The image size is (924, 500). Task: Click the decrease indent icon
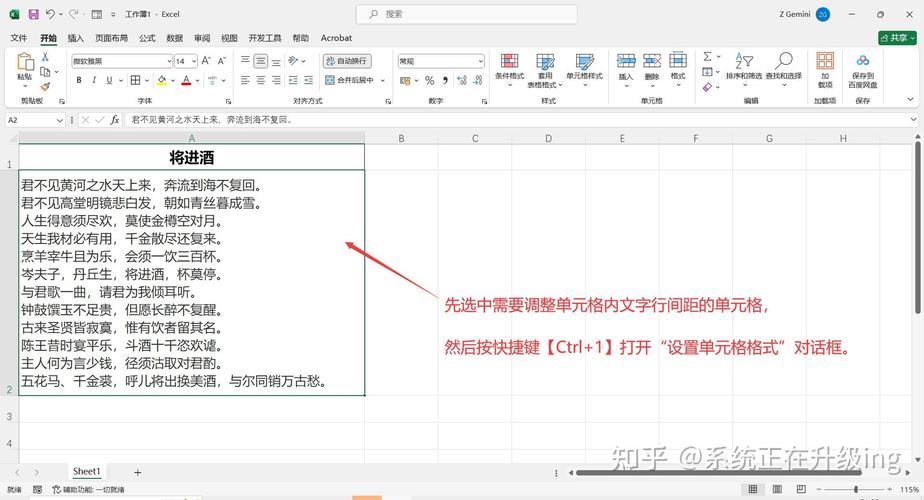(x=293, y=80)
